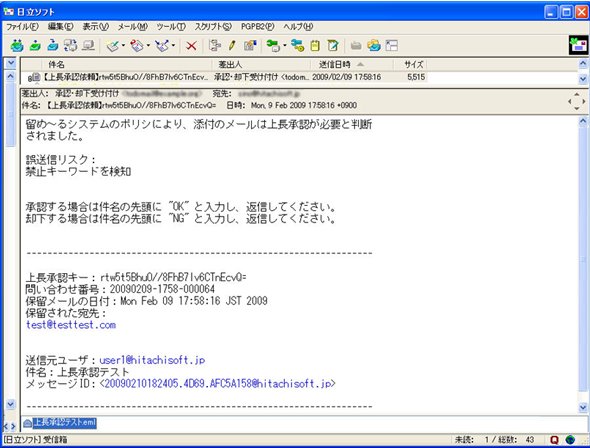Click the blue send mail icon
Image resolution: width=590 pixels, height=448 pixels.
(x=53, y=46)
